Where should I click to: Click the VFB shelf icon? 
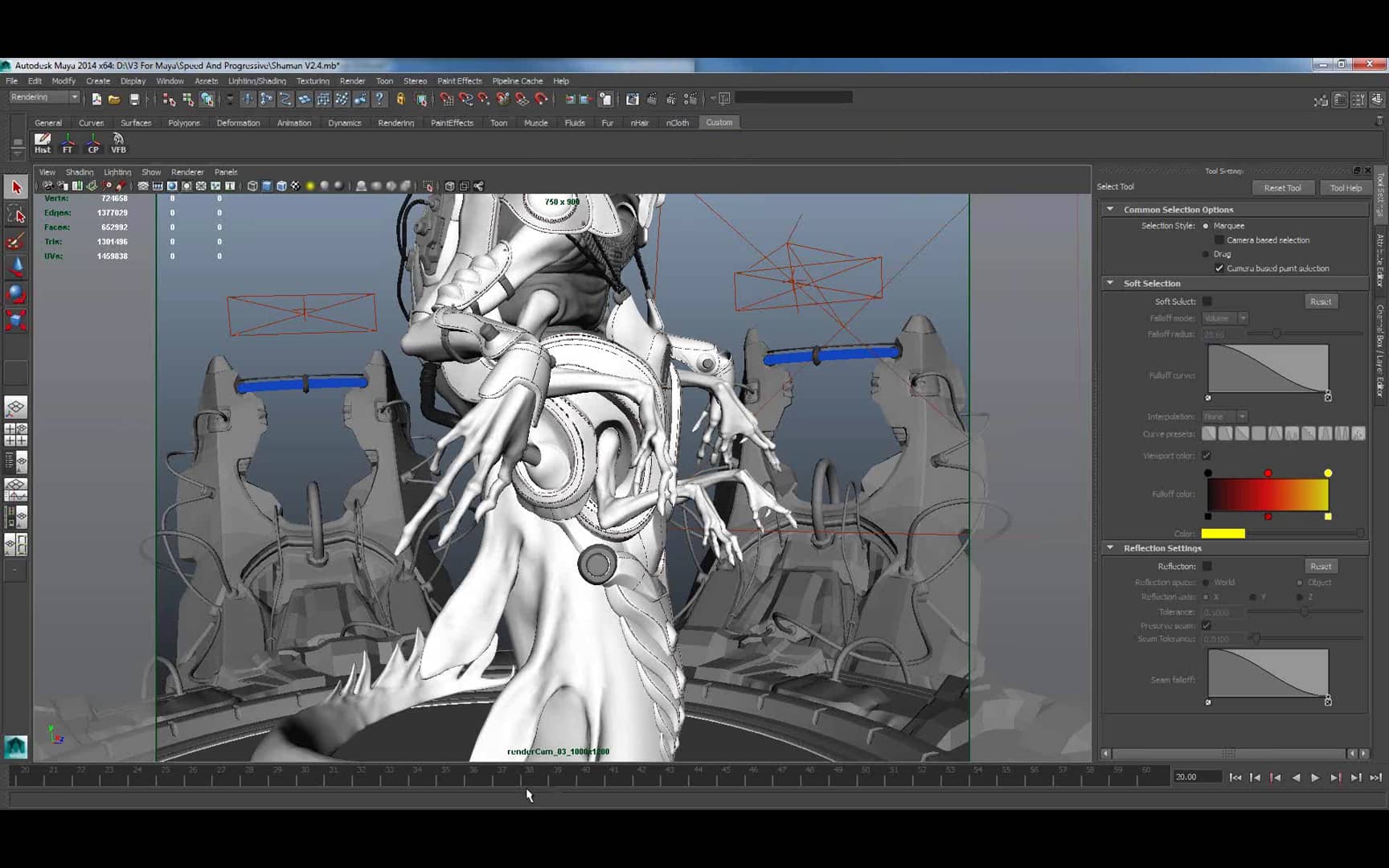[117, 141]
